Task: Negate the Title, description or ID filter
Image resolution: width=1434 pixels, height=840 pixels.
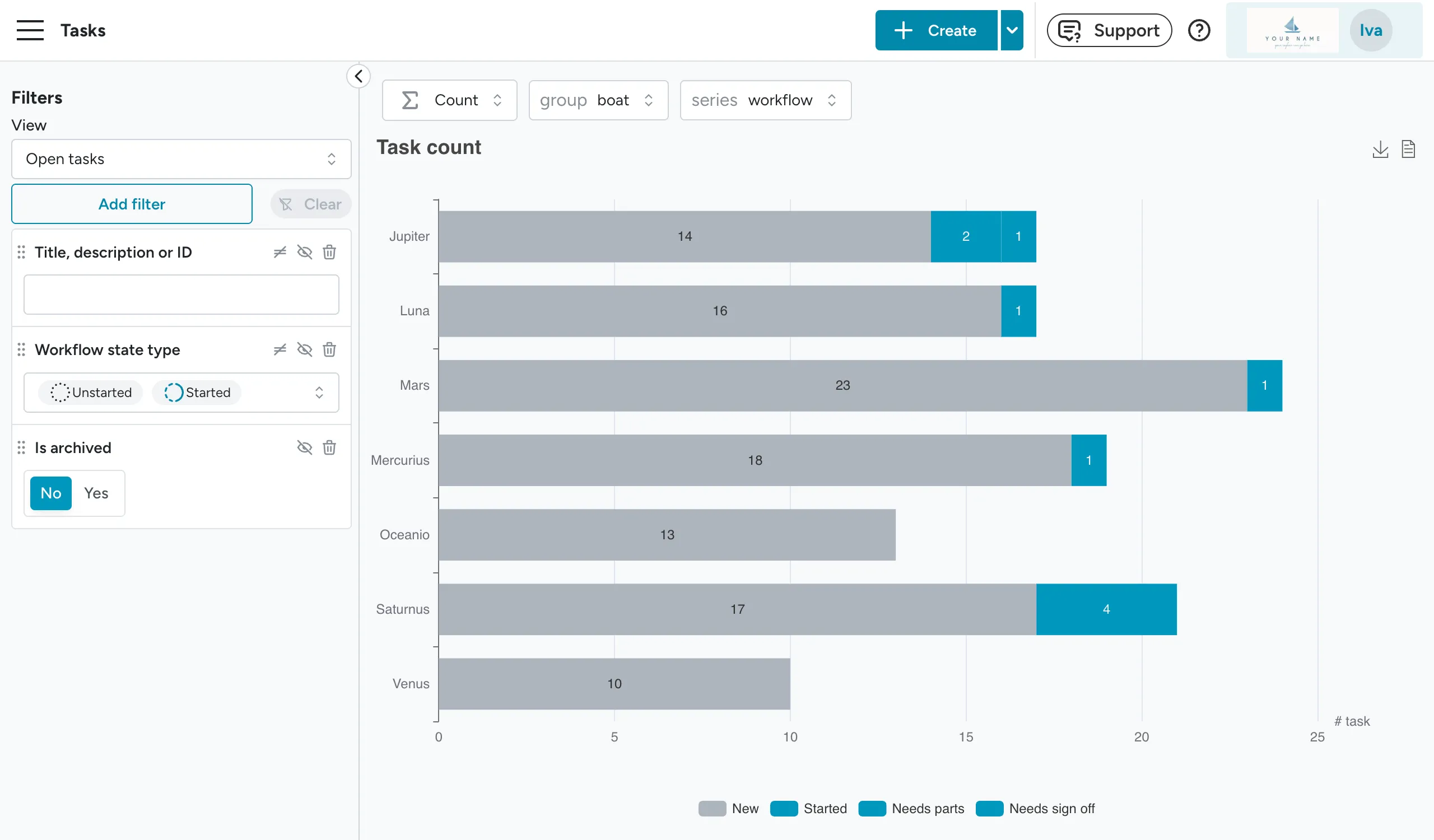Action: 280,252
